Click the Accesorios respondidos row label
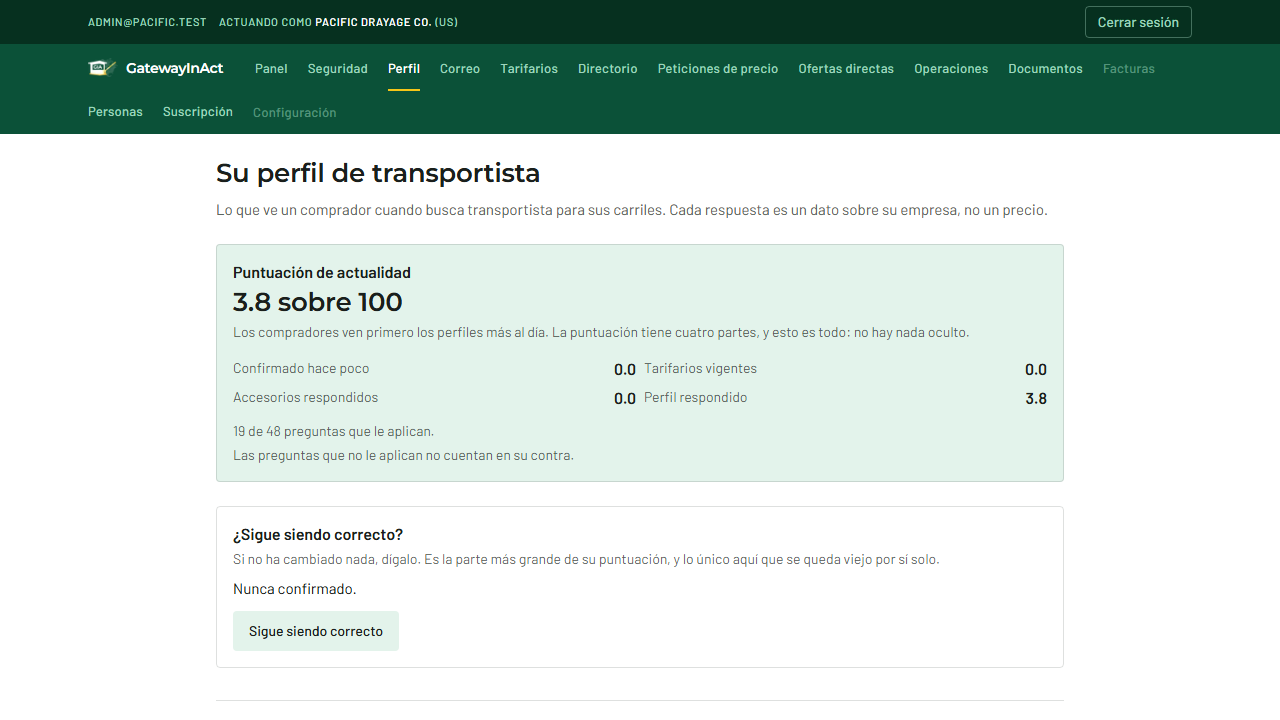The height and width of the screenshot is (720, 1280). coord(306,398)
